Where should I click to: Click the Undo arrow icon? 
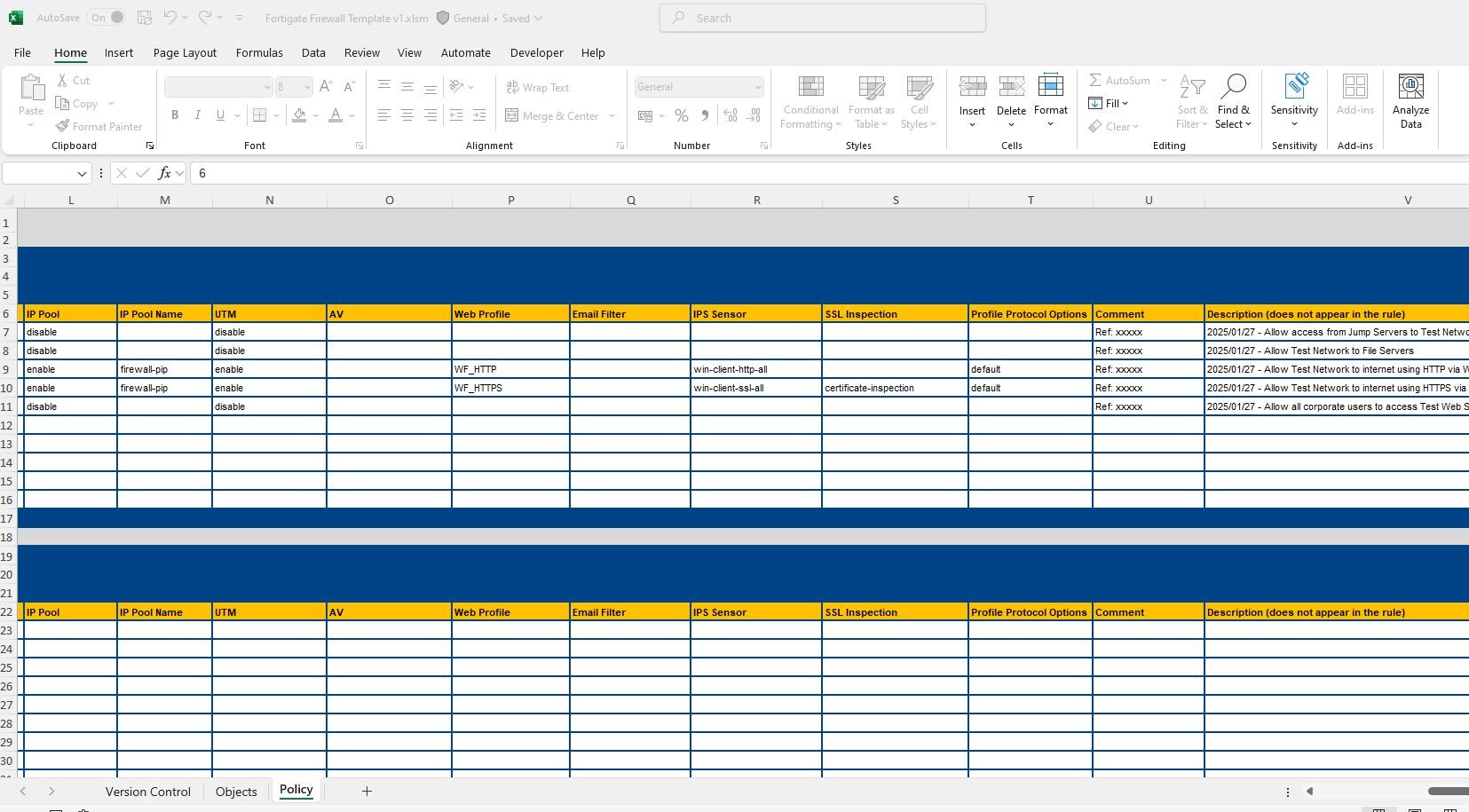pyautogui.click(x=170, y=18)
